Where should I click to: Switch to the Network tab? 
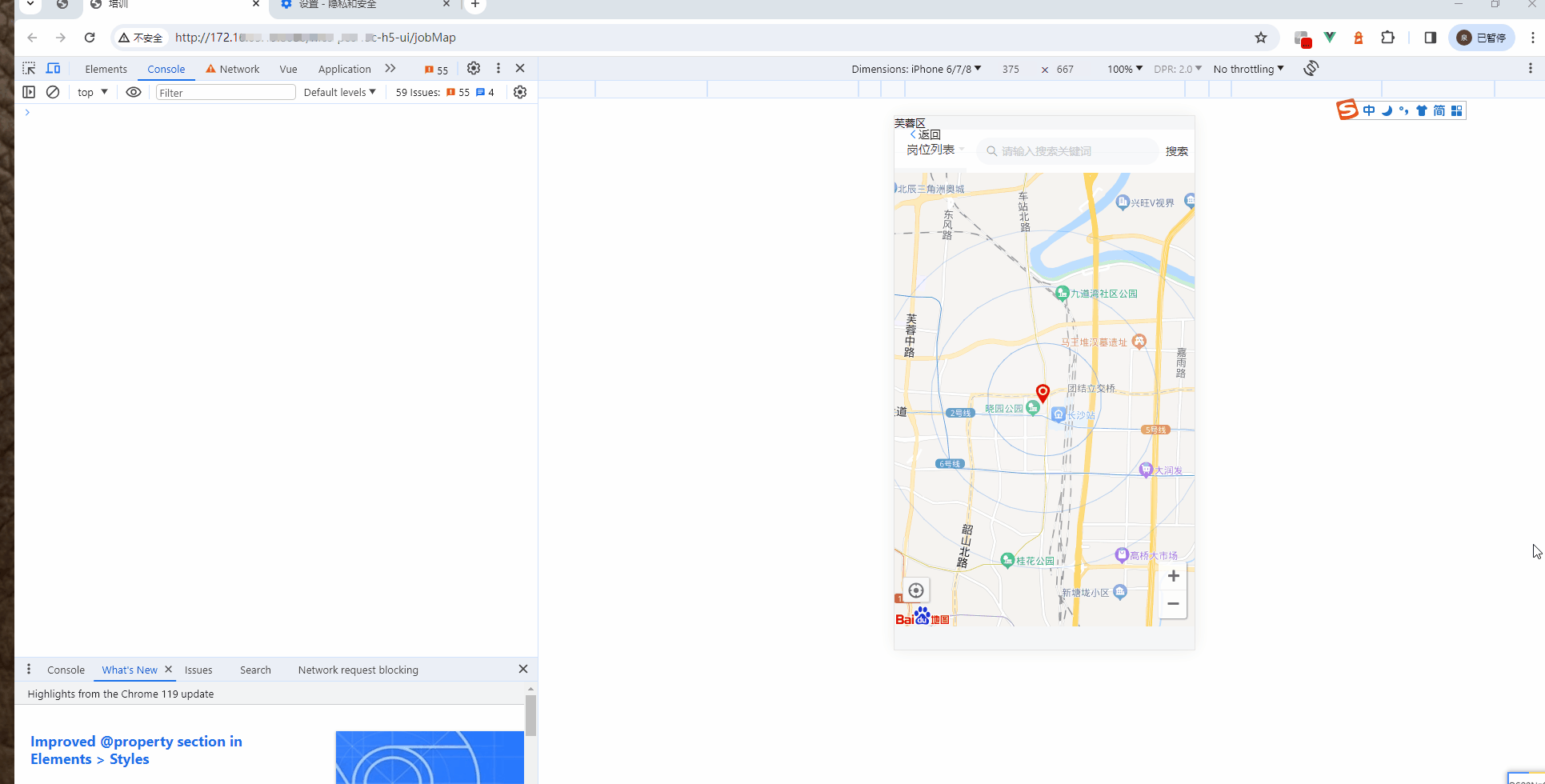(x=232, y=70)
